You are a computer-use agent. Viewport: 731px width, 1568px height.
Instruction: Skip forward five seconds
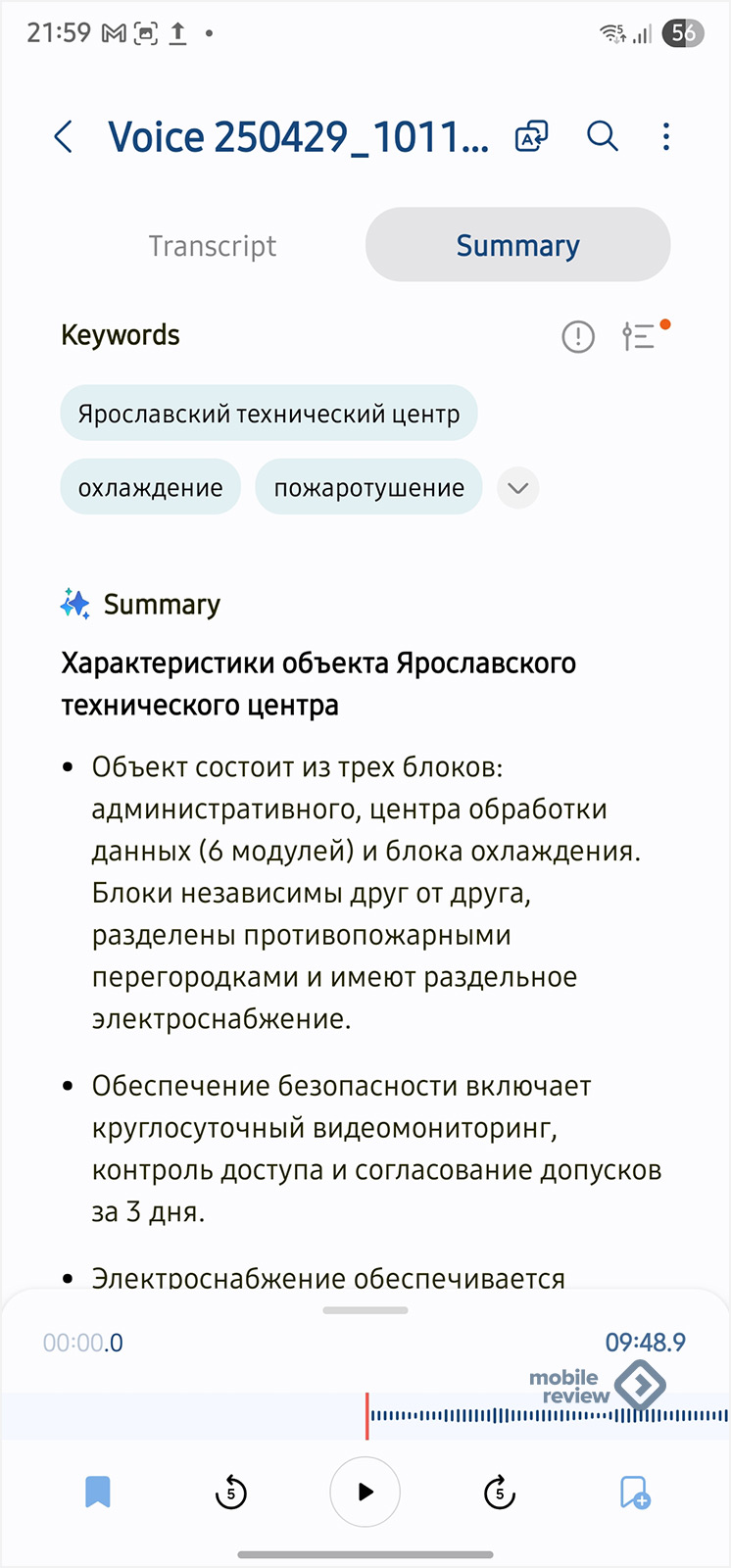coord(500,1493)
